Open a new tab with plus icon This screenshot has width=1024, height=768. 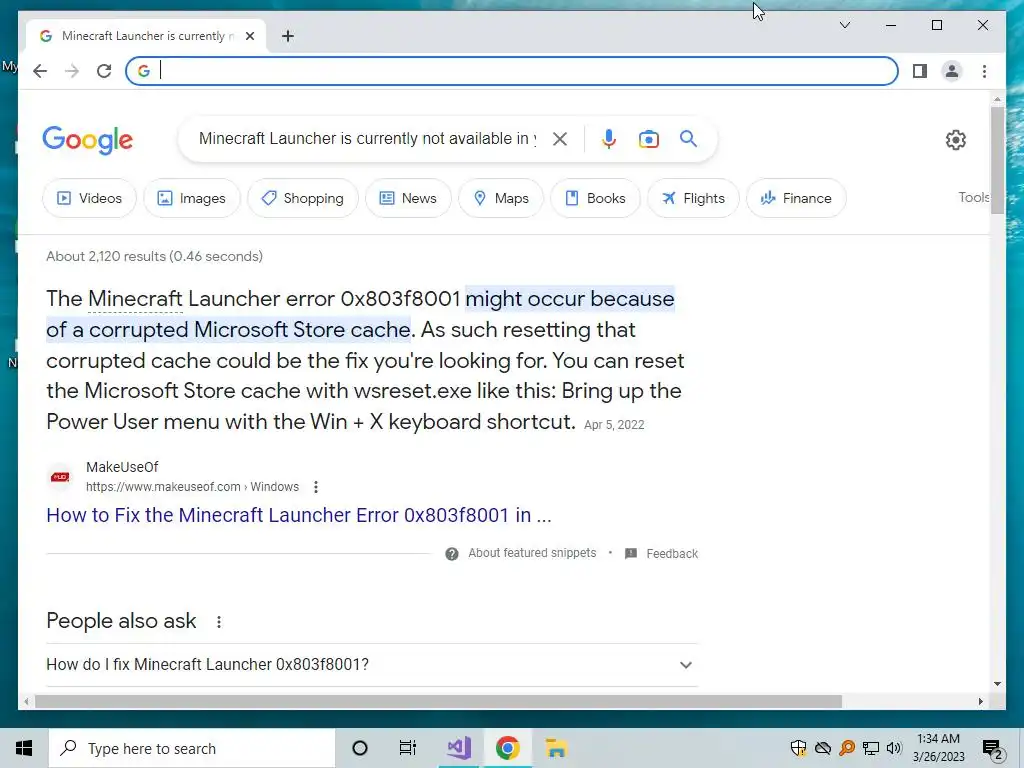click(288, 36)
